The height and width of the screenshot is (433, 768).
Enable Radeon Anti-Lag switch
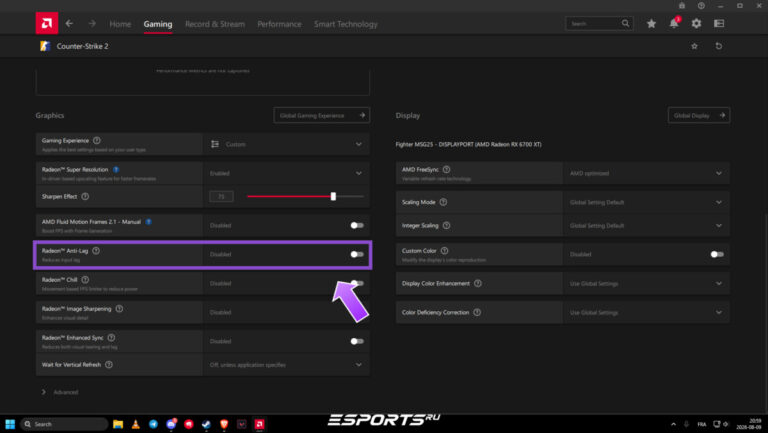click(x=357, y=254)
